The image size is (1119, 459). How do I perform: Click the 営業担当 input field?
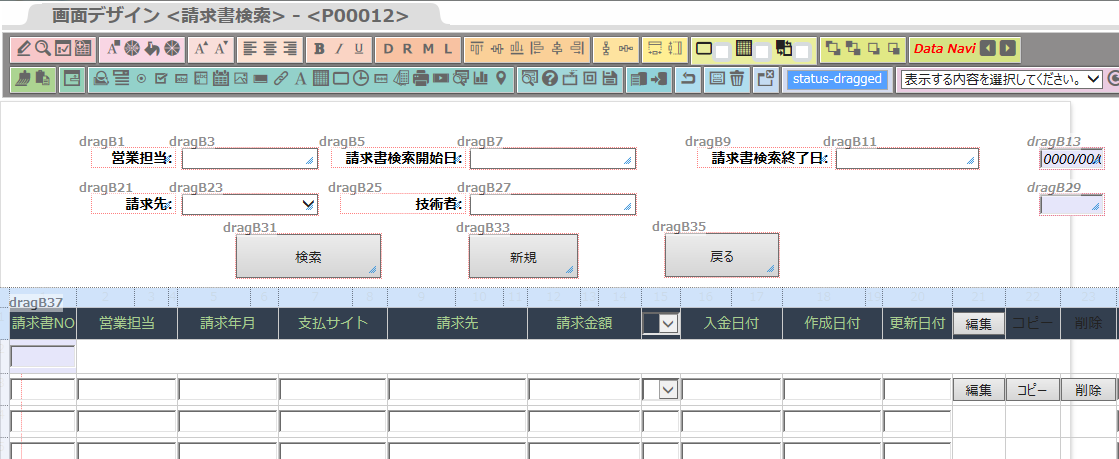click(250, 158)
